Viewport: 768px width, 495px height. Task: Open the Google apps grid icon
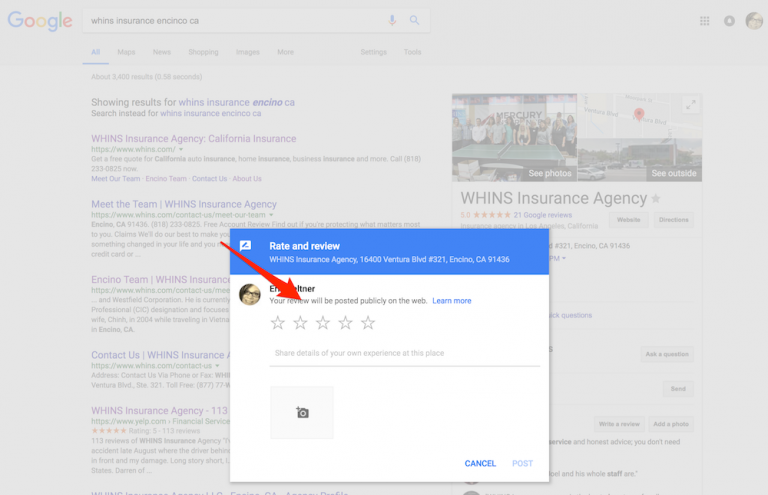tap(705, 20)
